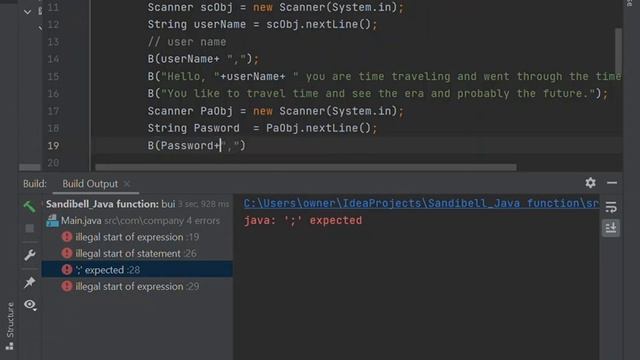
Task: Click 'Scanner PaObj' on line 17
Action: [190, 111]
